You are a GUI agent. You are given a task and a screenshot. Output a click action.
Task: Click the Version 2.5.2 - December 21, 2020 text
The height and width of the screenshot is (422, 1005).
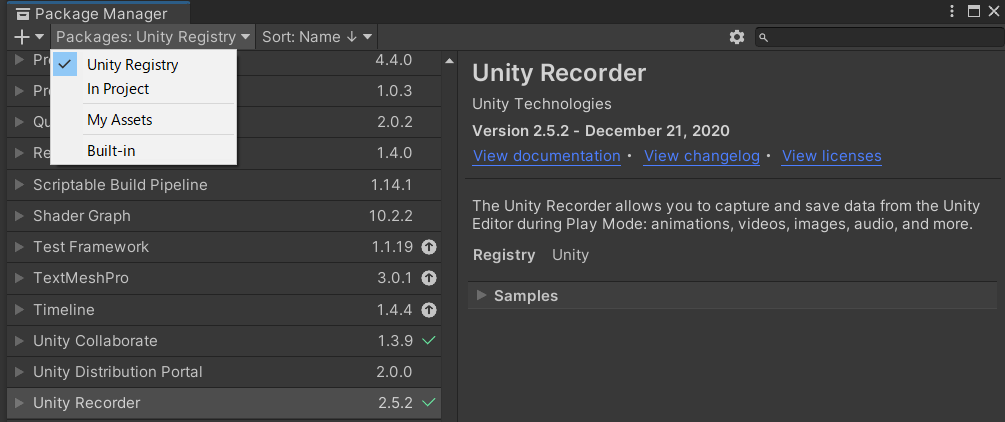point(601,131)
